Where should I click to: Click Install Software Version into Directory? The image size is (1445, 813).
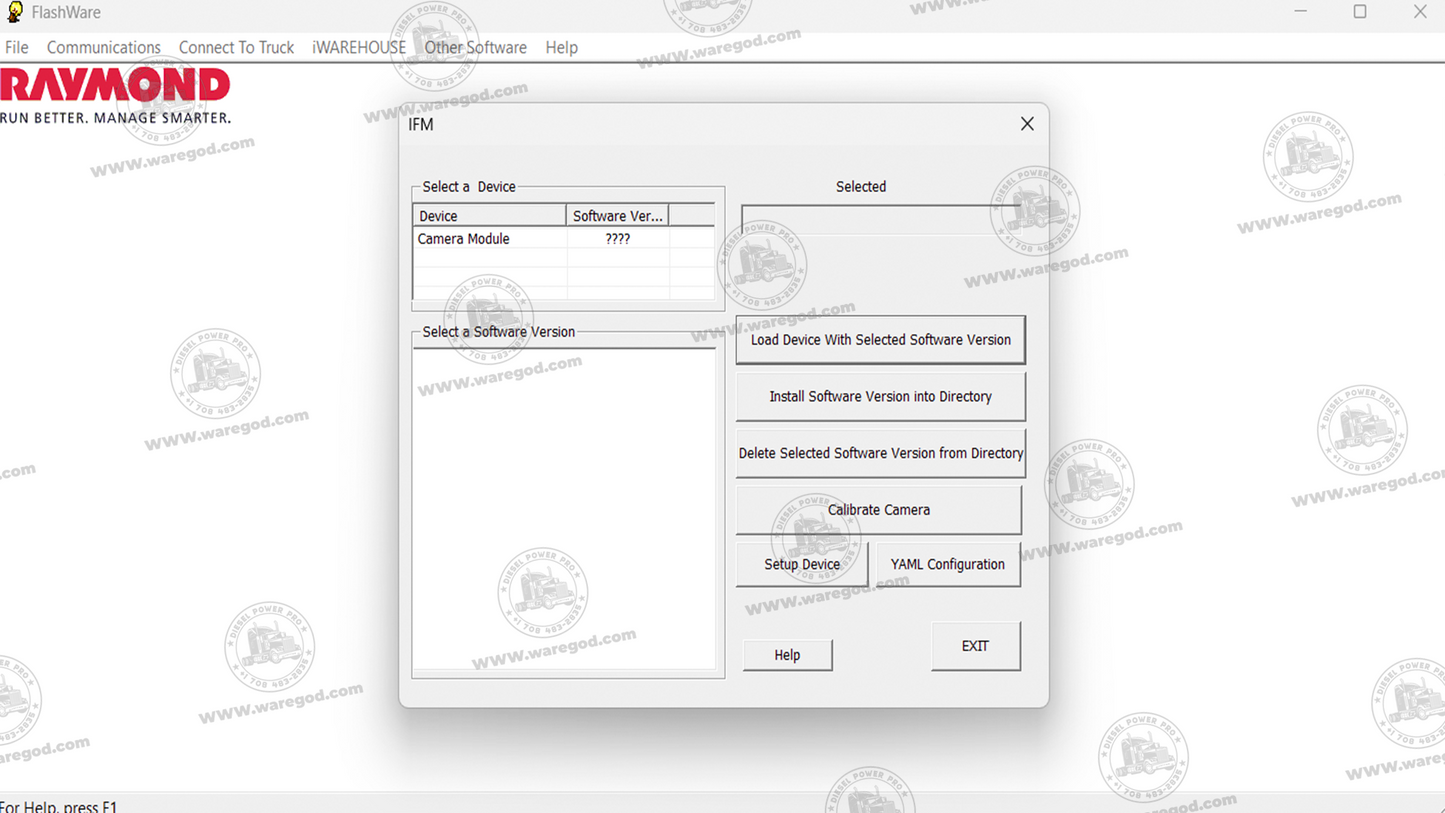[880, 397]
